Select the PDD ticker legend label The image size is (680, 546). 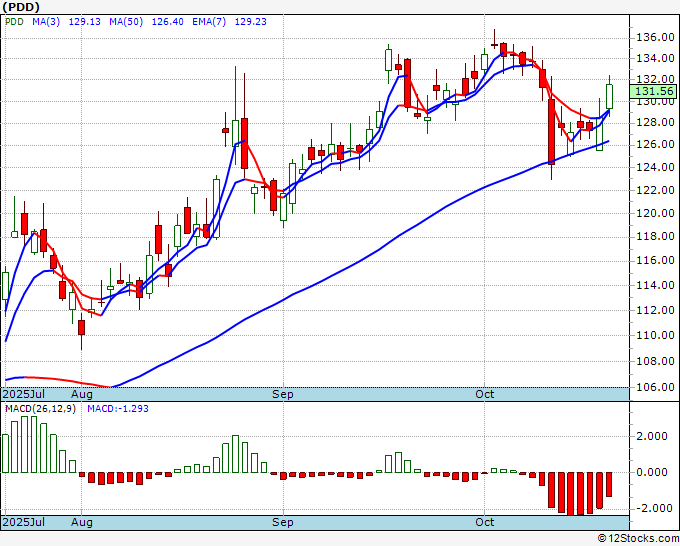14,22
